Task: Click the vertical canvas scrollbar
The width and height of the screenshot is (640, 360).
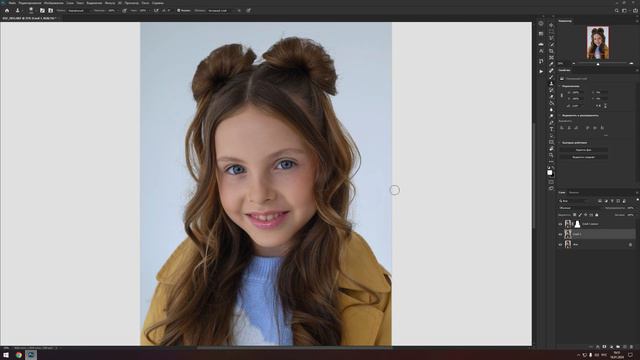Action: pyautogui.click(x=533, y=176)
